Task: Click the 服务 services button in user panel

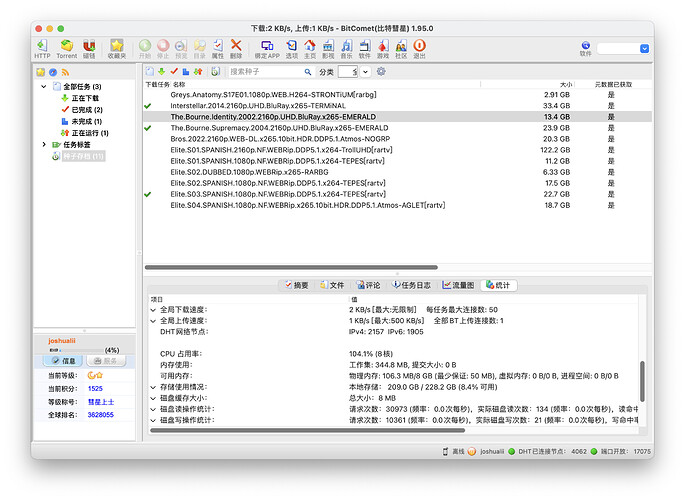Action: coord(106,361)
